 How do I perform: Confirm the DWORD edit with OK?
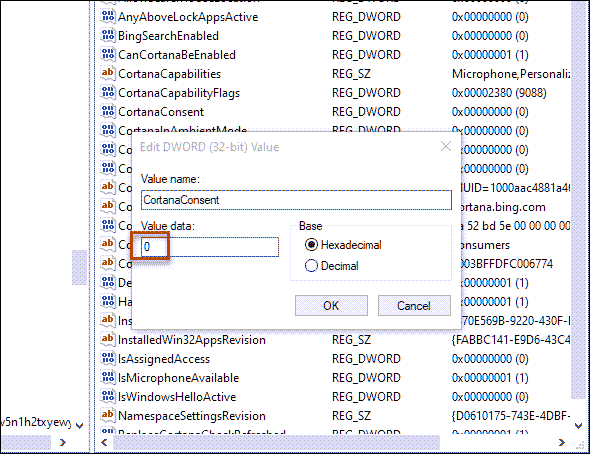331,305
